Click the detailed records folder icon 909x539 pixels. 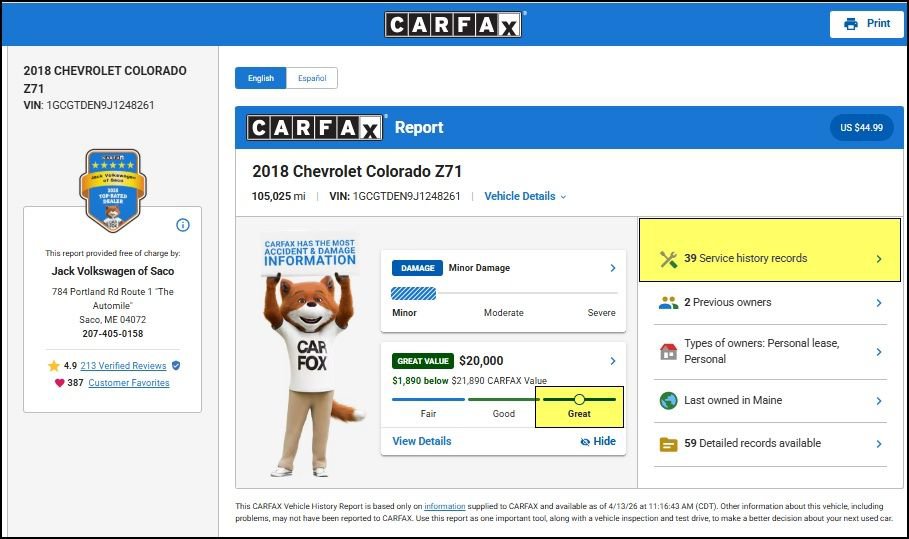(x=669, y=444)
